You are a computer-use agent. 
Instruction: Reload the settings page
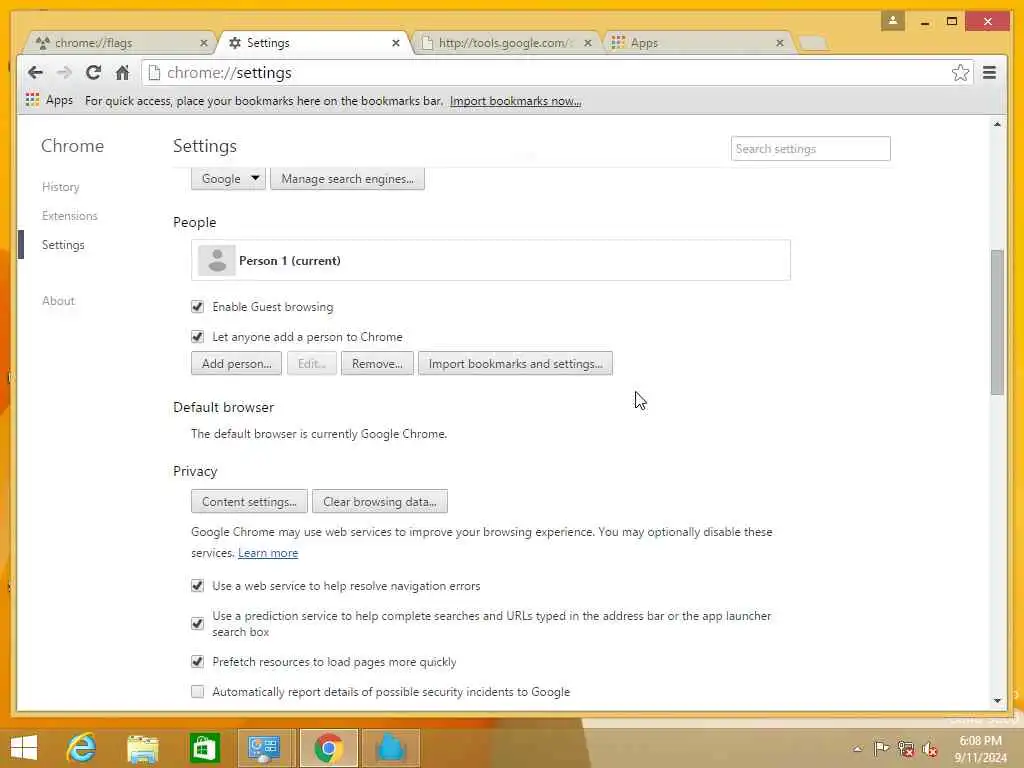(93, 72)
